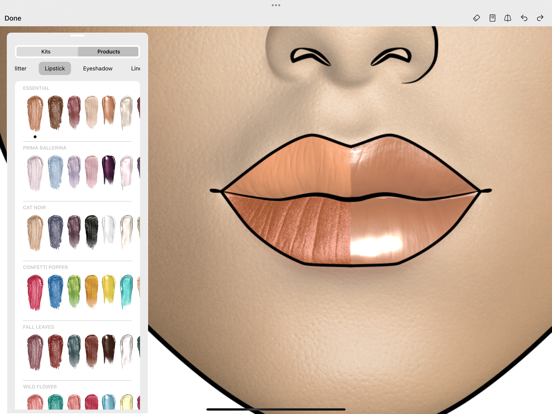The width and height of the screenshot is (552, 414).
Task: Tap the teal gray Fall Leaves swatch
Action: [x=74, y=351]
